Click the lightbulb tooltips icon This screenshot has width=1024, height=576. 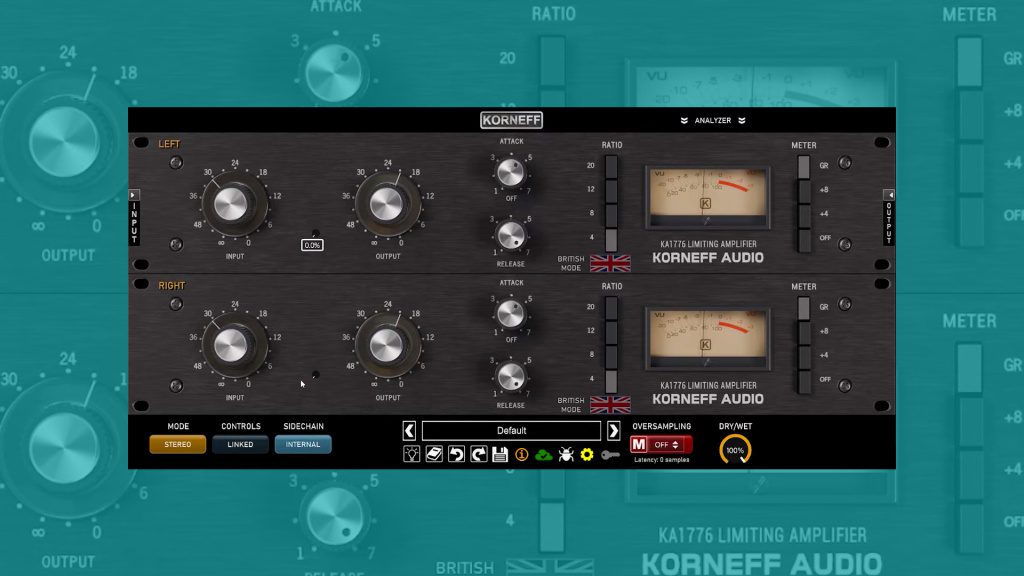click(411, 454)
